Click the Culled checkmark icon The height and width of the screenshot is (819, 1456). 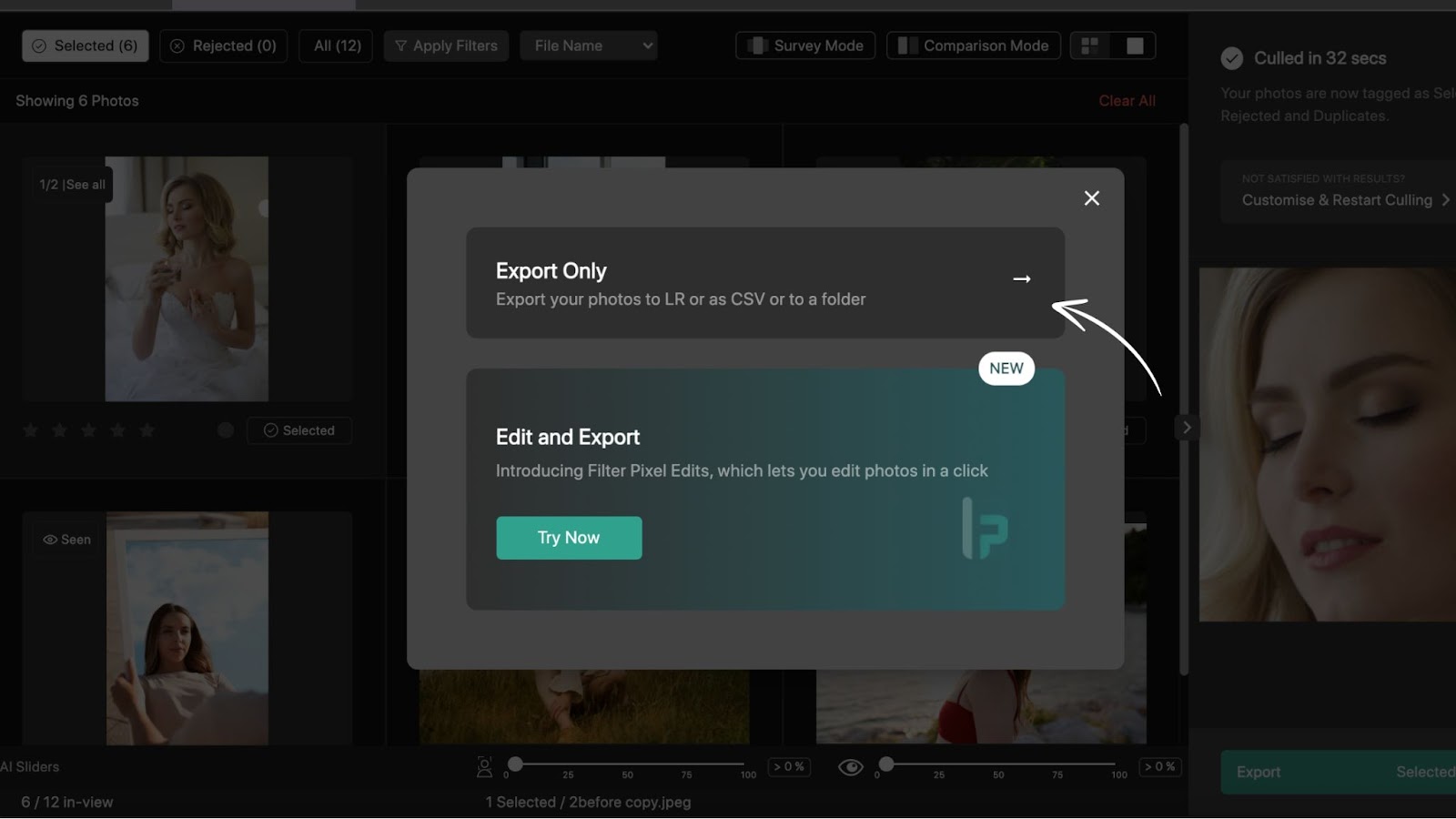tap(1232, 58)
